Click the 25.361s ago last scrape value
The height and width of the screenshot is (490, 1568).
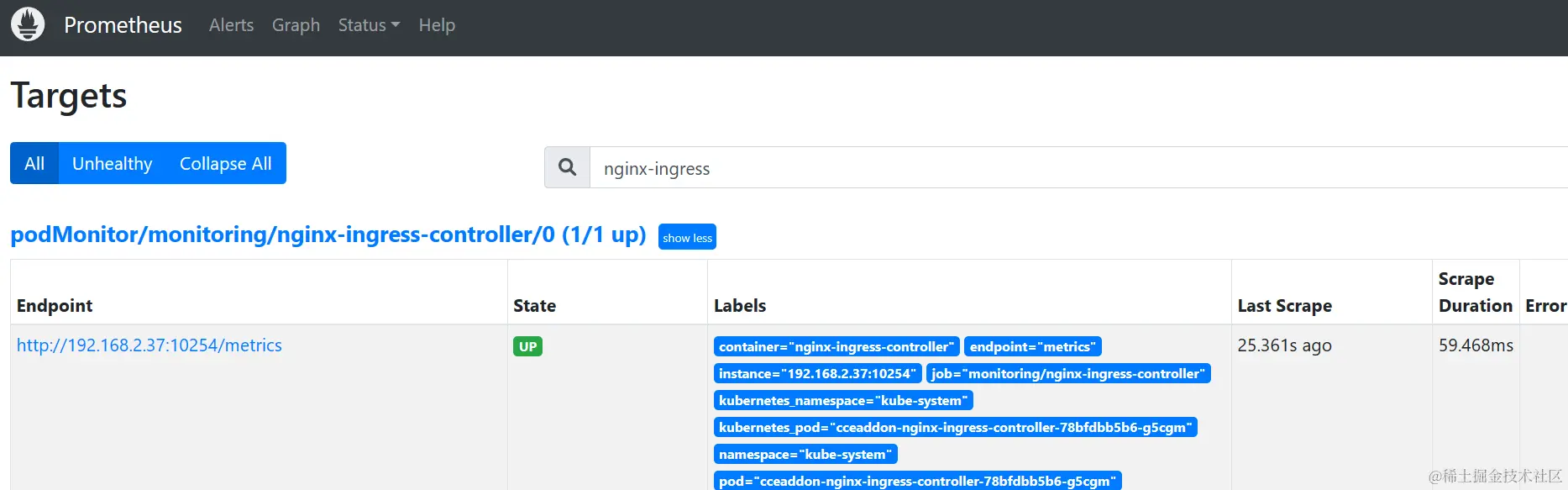point(1284,345)
